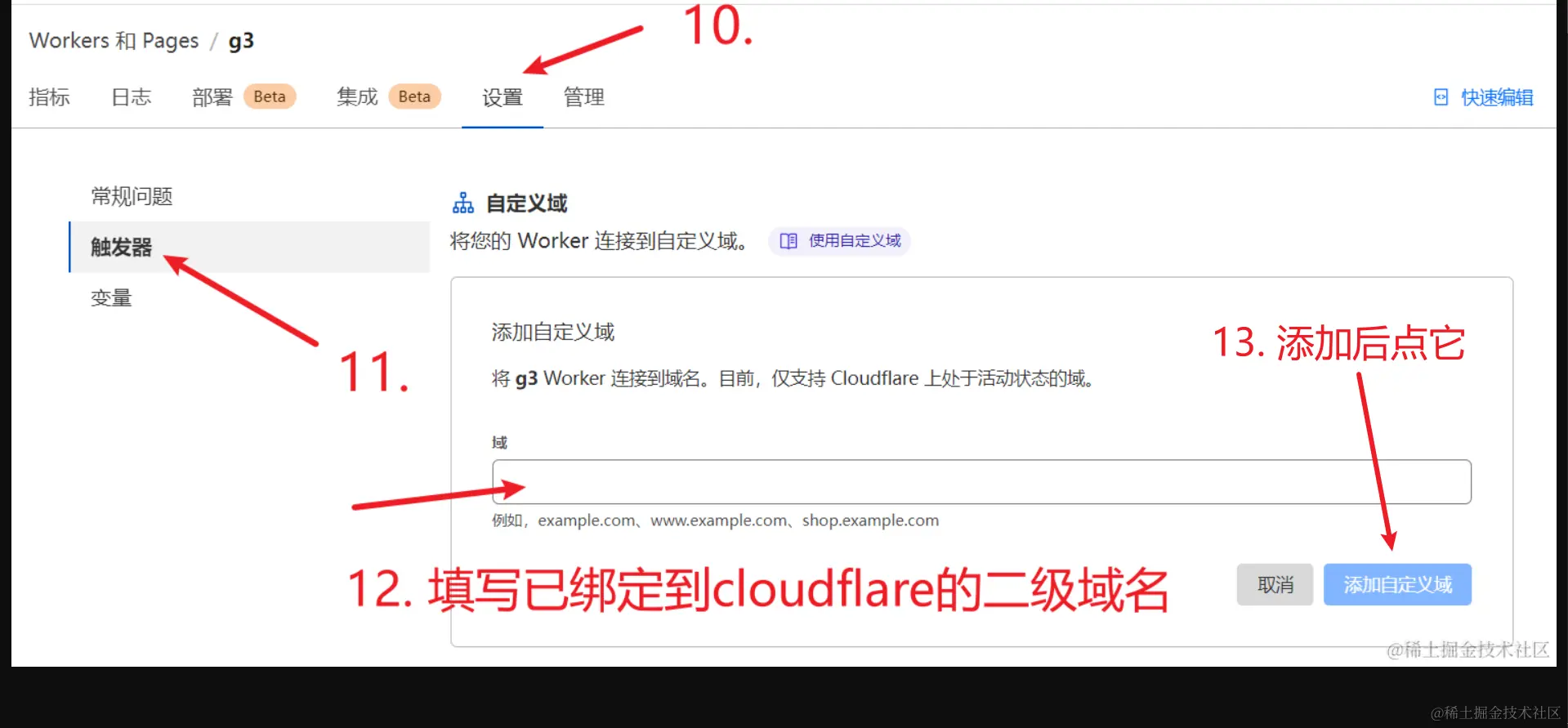The width and height of the screenshot is (1568, 728).
Task: Open the 管理 tab
Action: pos(583,97)
